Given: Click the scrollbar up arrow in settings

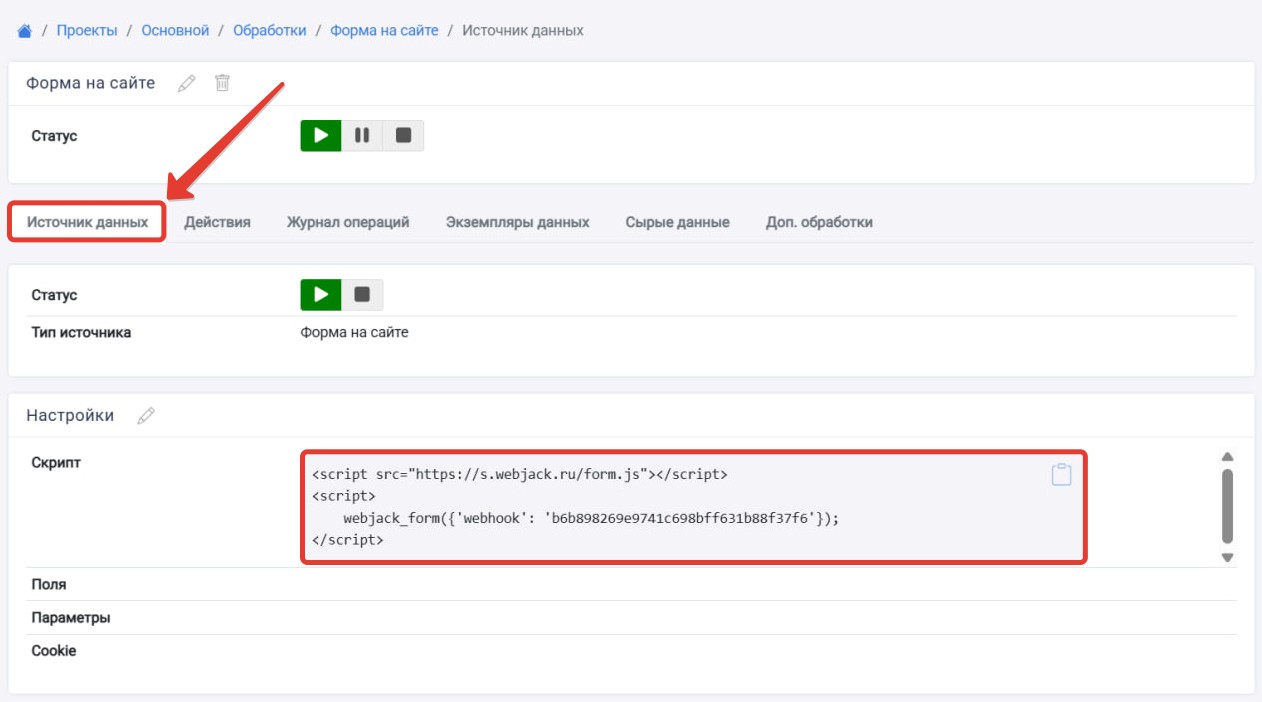Looking at the screenshot, I should [x=1228, y=457].
